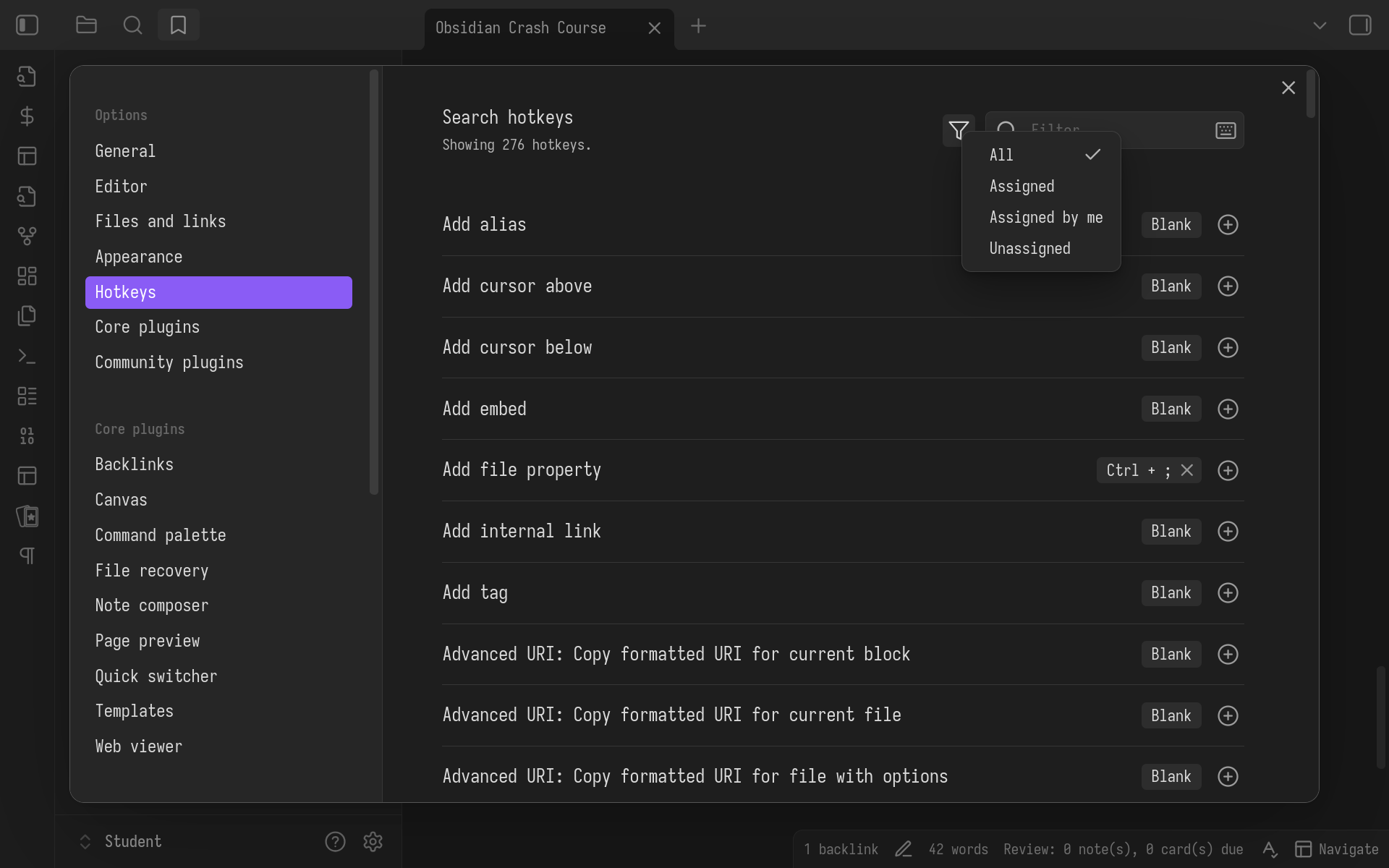Click the spell check icon in the status bar
The image size is (1389, 868).
pos(1270,849)
